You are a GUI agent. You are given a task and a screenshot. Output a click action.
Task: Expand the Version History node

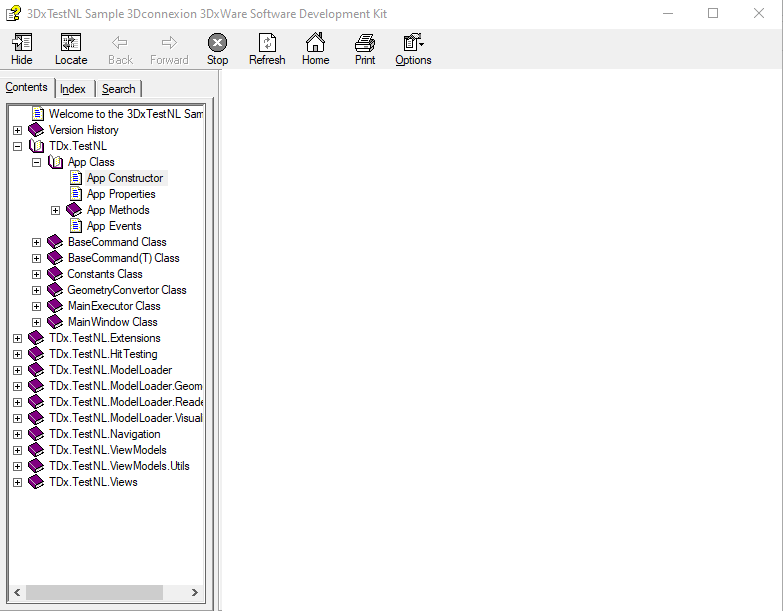17,130
